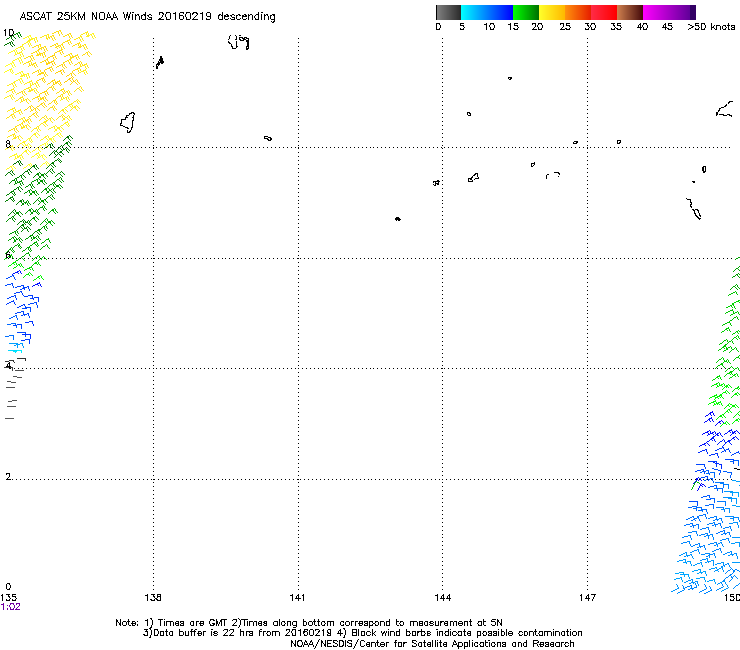Select the magenta 40–45 knot legend segment
The image size is (740, 650).
point(656,12)
